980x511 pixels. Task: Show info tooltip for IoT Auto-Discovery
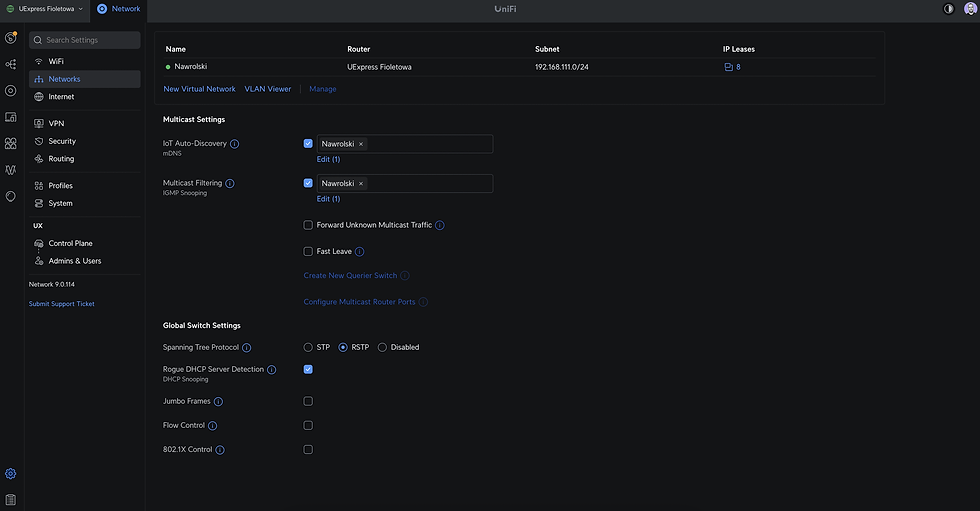(235, 144)
